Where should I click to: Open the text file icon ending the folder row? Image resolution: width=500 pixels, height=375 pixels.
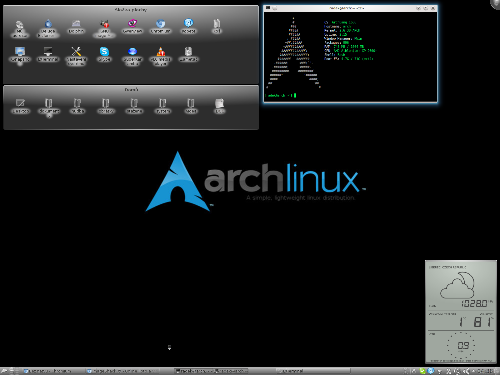[219, 103]
